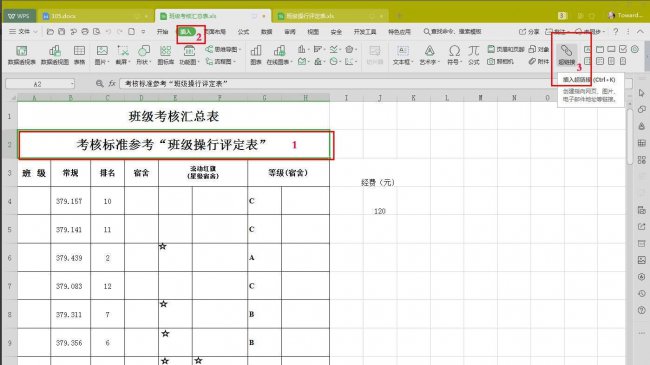Open the Picture (图片) dropdown
Image resolution: width=650 pixels, height=365 pixels.
[102, 55]
